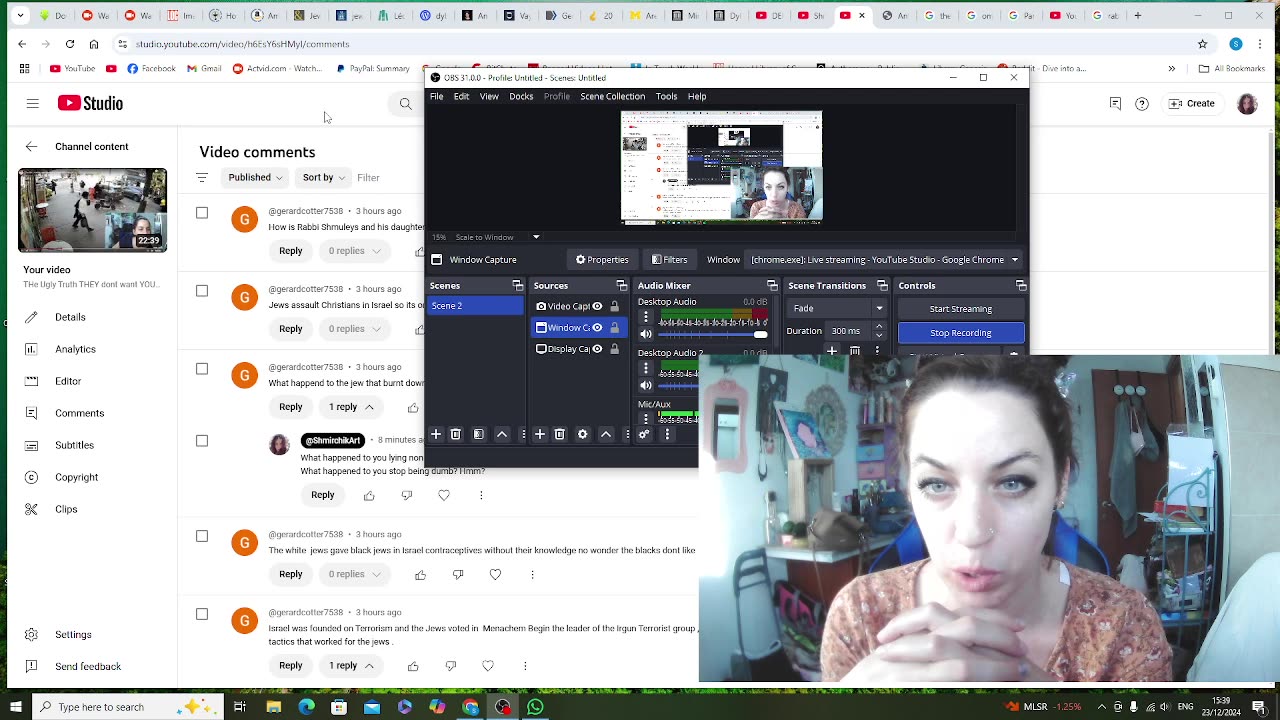This screenshot has height=720, width=1280.
Task: Select checkbox for white jews comment
Action: tap(202, 537)
